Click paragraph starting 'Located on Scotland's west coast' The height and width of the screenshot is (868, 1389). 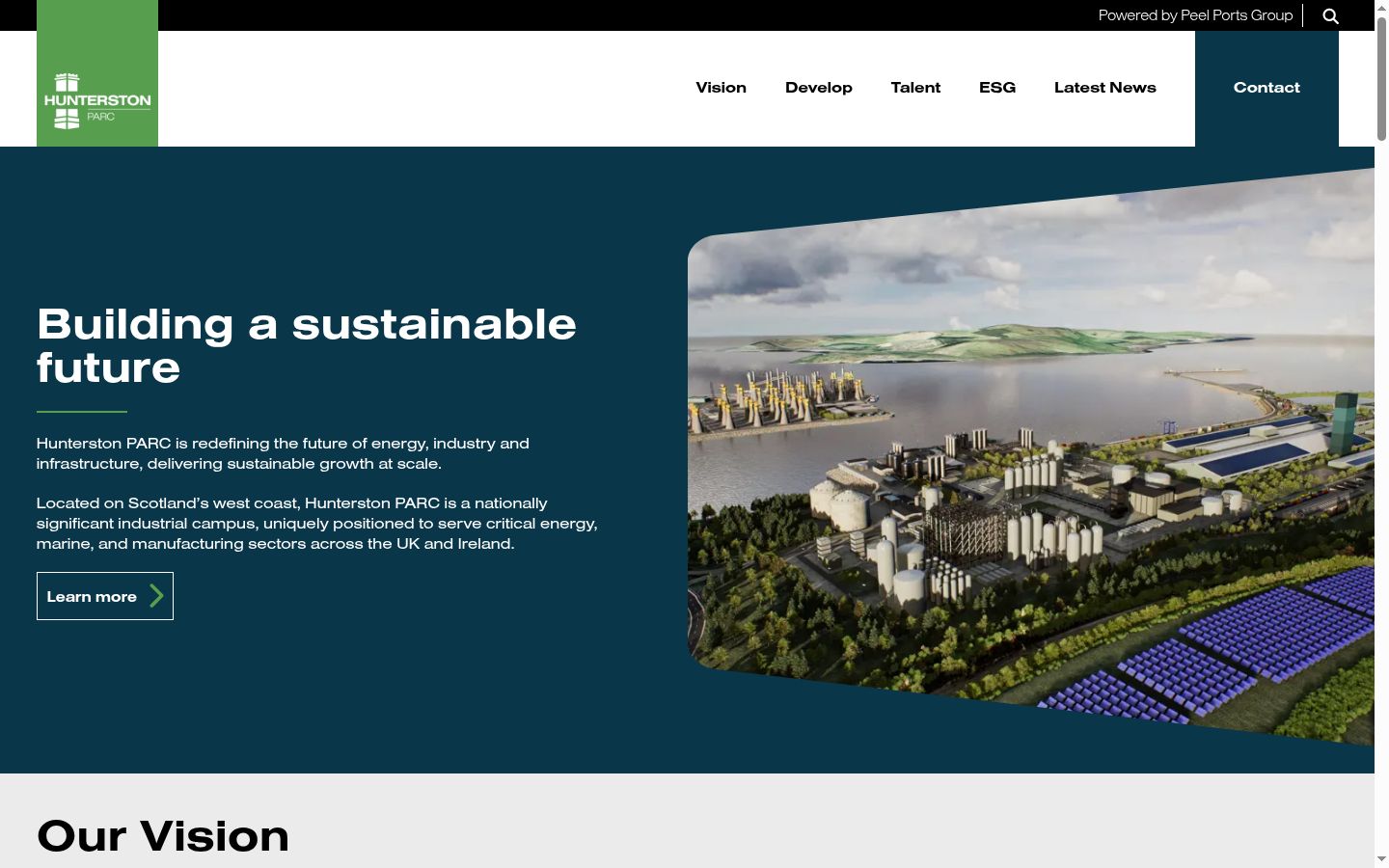point(317,523)
